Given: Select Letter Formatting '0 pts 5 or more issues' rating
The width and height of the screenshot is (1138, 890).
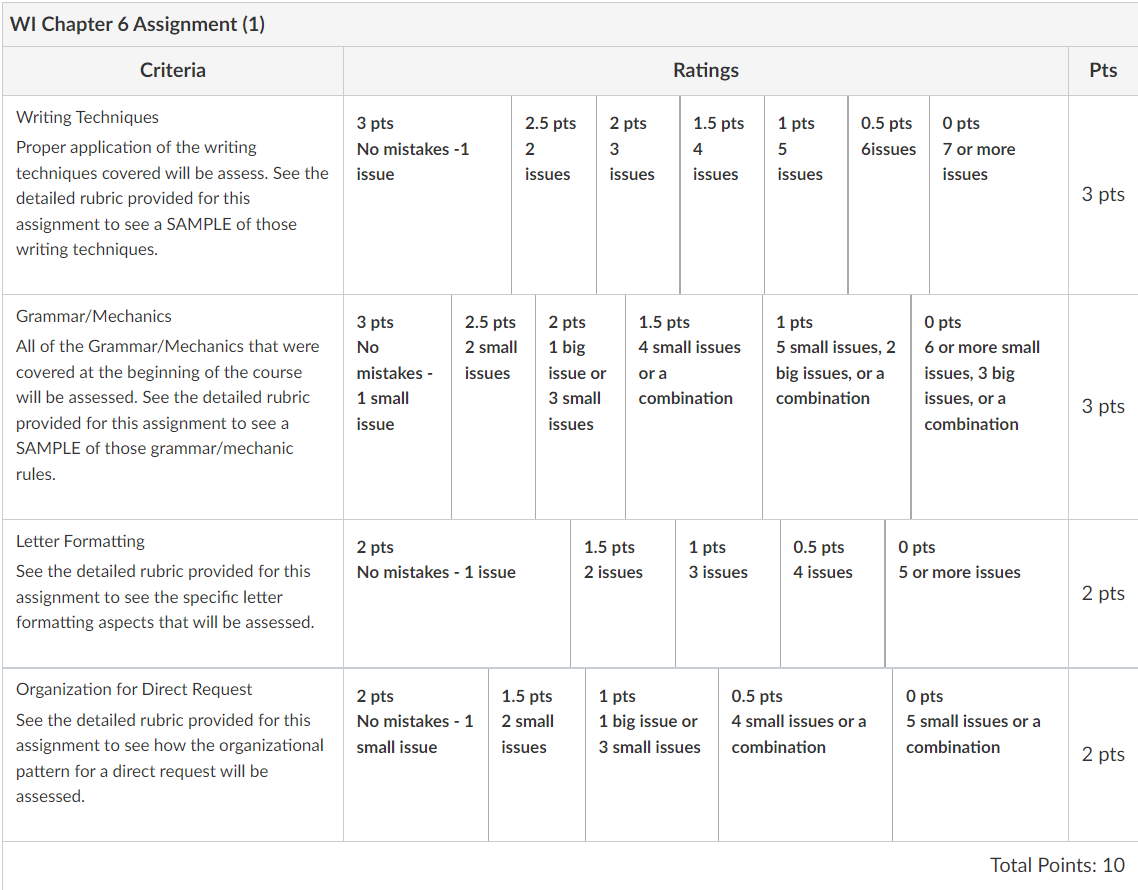Looking at the screenshot, I should [977, 593].
